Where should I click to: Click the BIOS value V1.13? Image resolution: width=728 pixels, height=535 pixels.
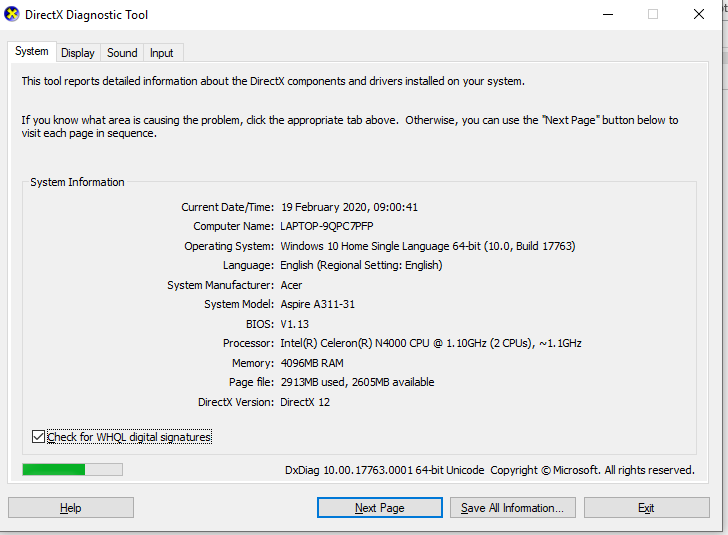pos(294,324)
